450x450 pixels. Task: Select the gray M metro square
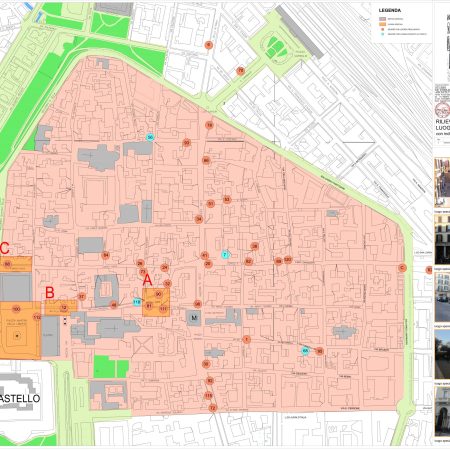click(194, 318)
